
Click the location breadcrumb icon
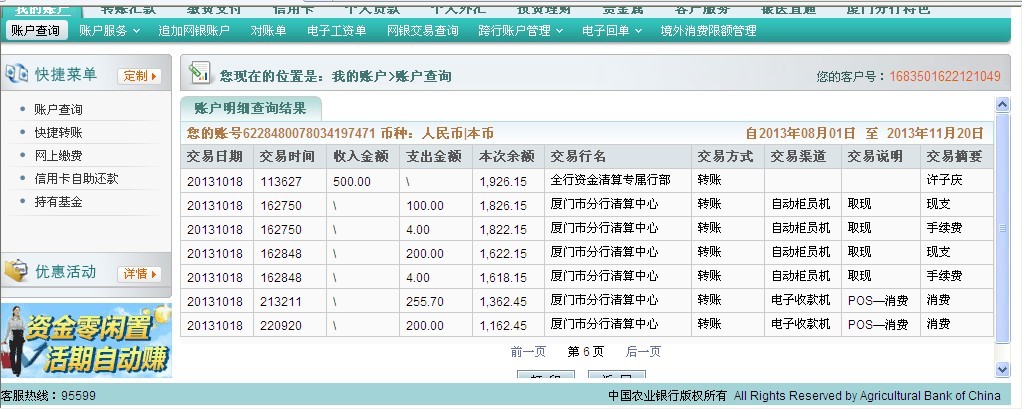tap(200, 74)
